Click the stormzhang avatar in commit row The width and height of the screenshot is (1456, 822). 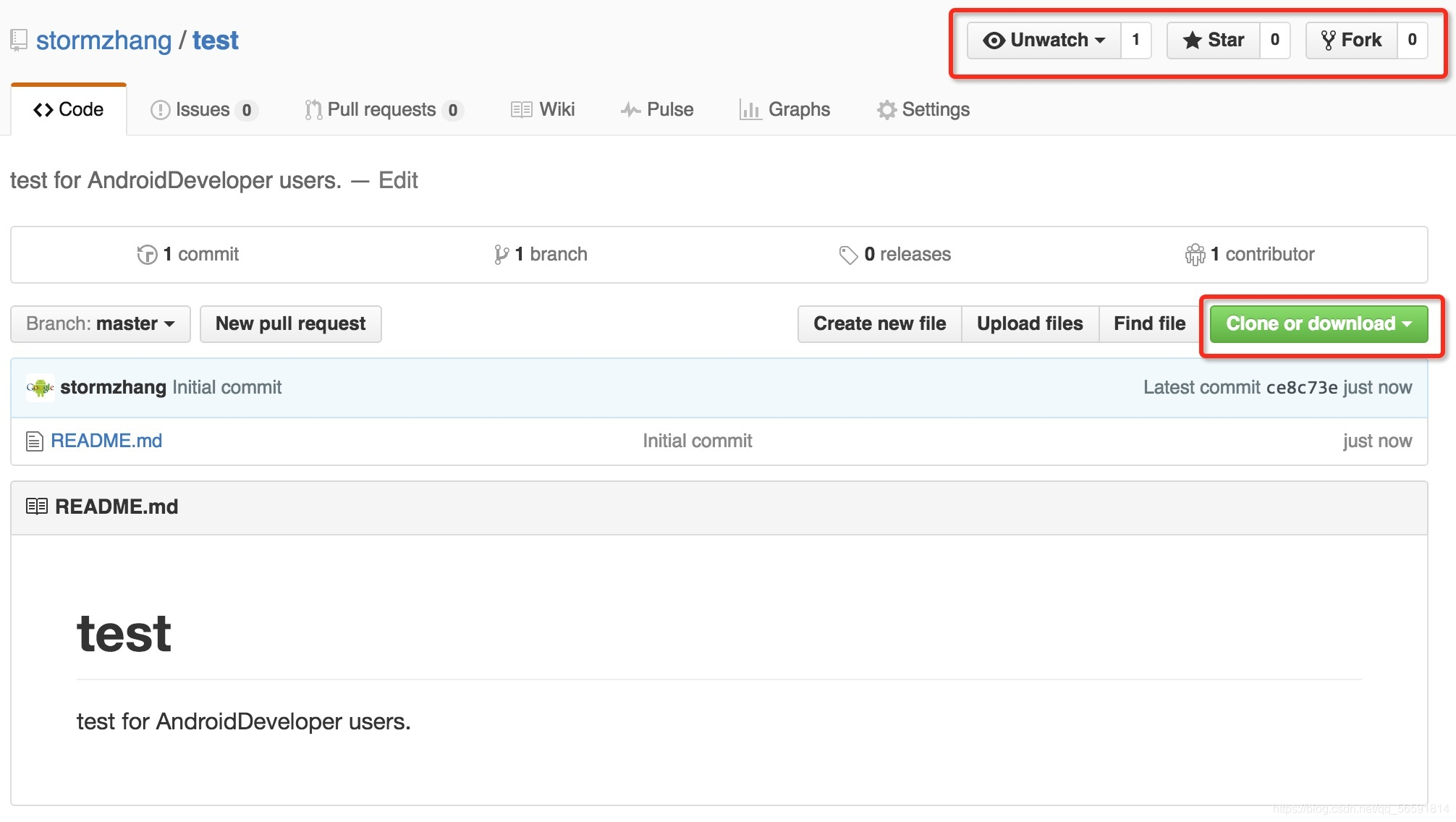(x=41, y=388)
